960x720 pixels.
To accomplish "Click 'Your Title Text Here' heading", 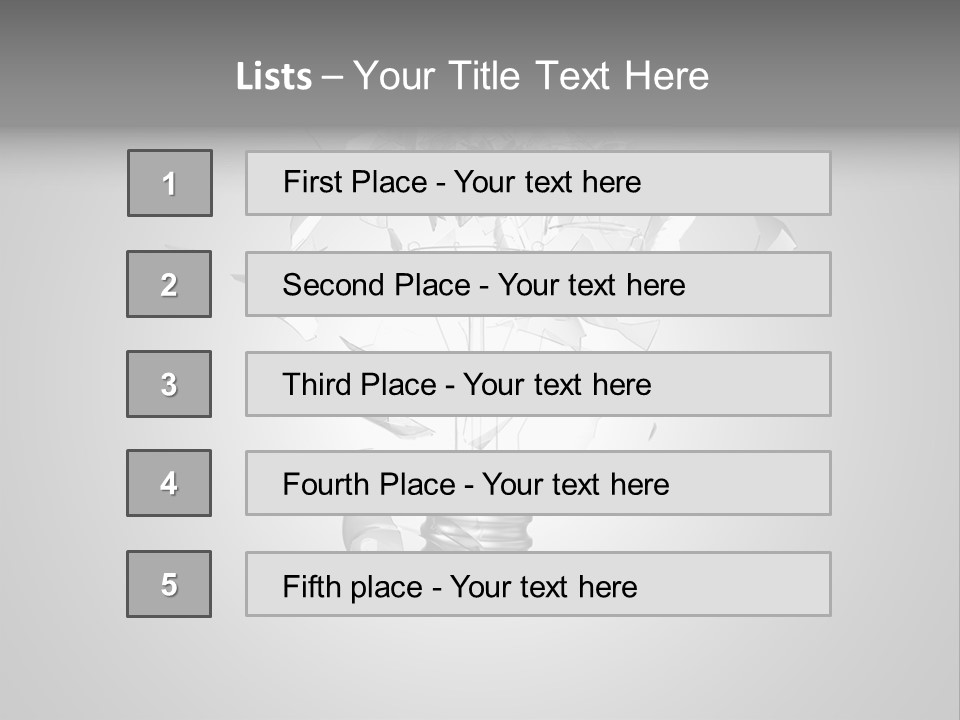I will [531, 76].
